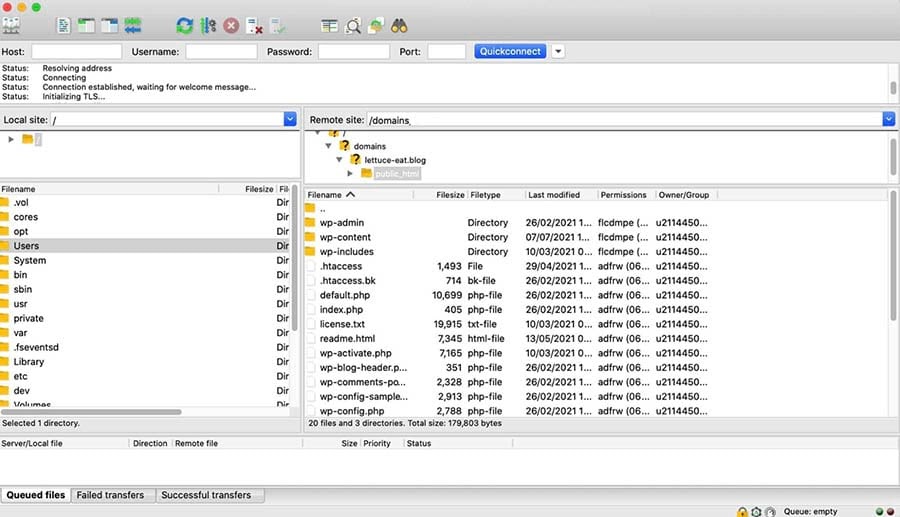
Task: Toggle synchronized browsing
Action: coord(375,26)
